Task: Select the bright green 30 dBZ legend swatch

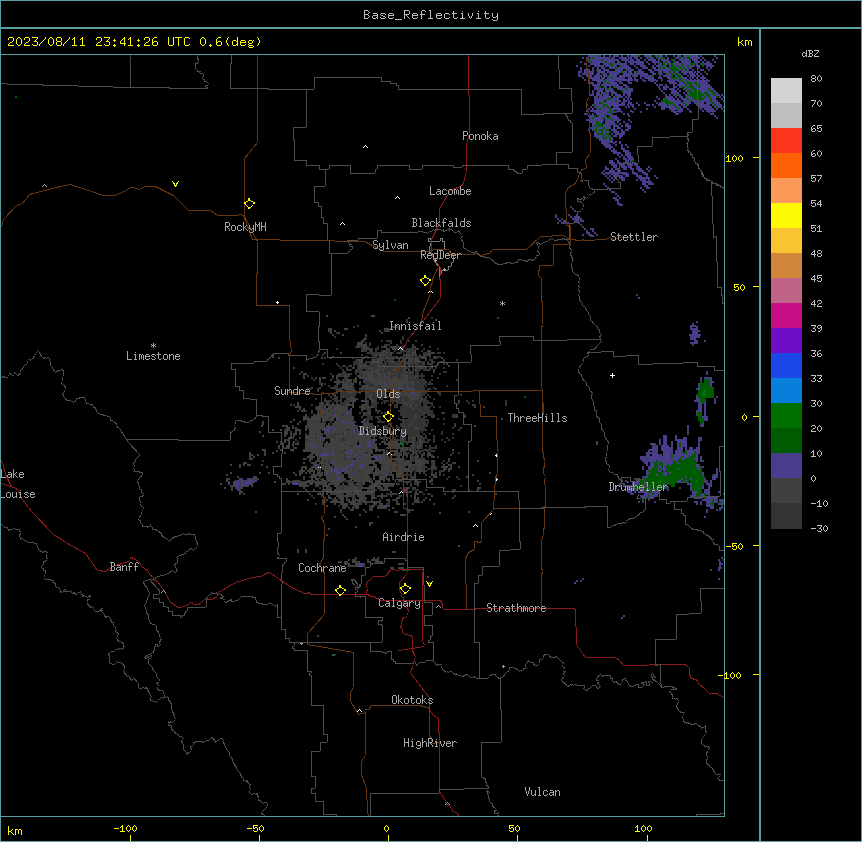Action: click(x=786, y=415)
